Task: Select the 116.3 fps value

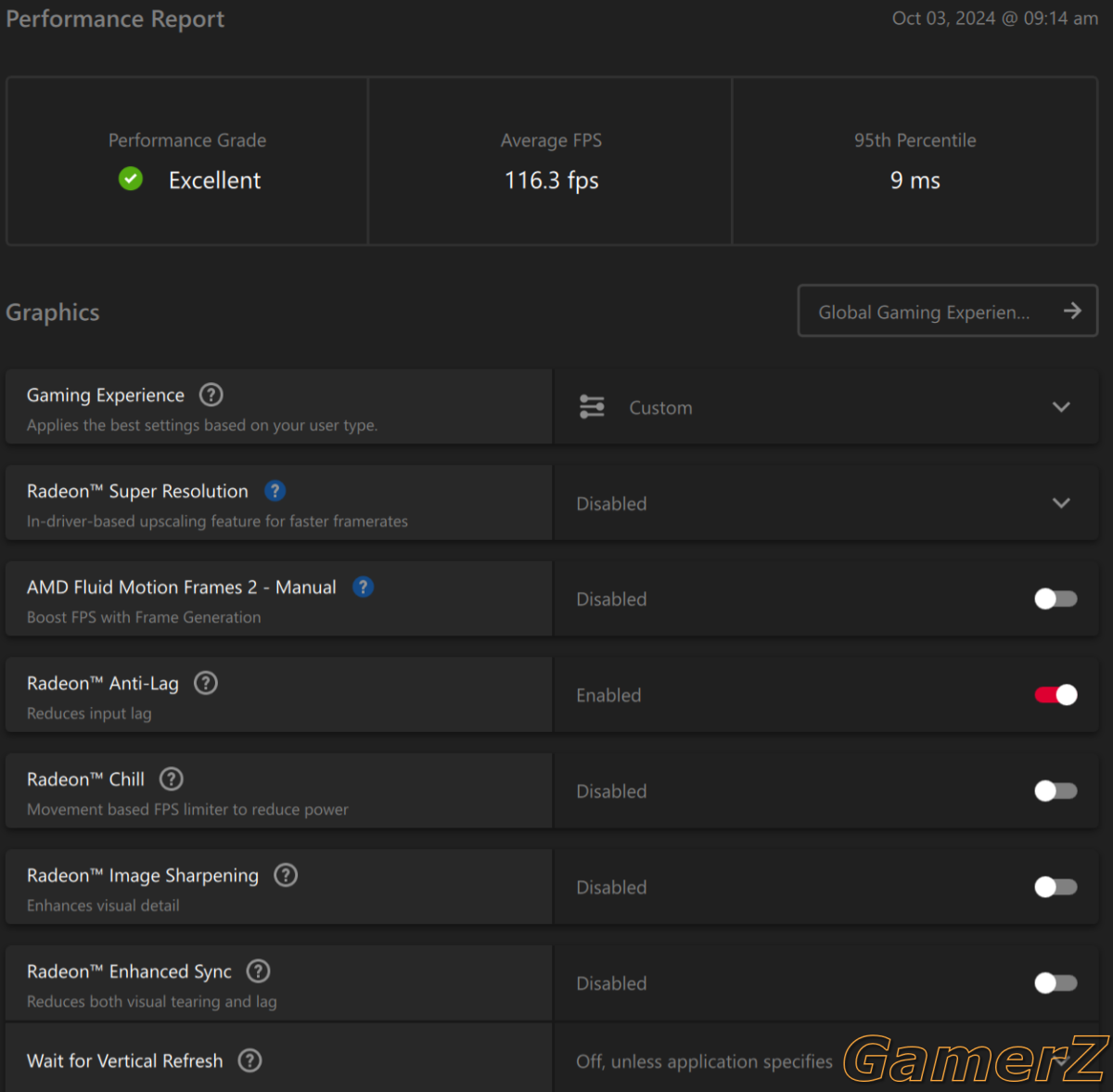Action: 552,180
